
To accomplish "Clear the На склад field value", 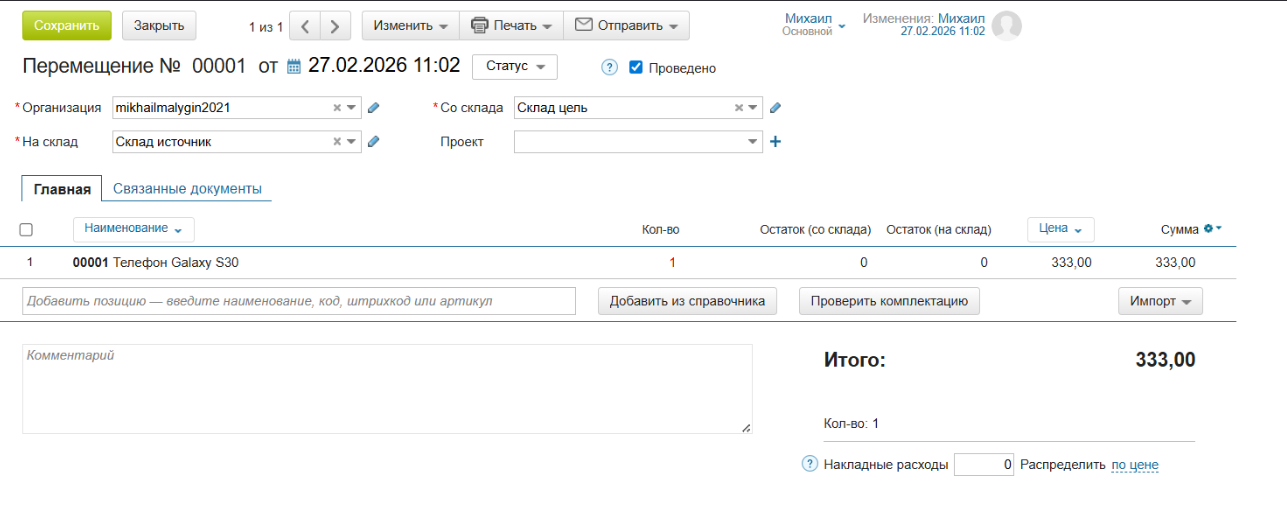I will pos(337,142).
